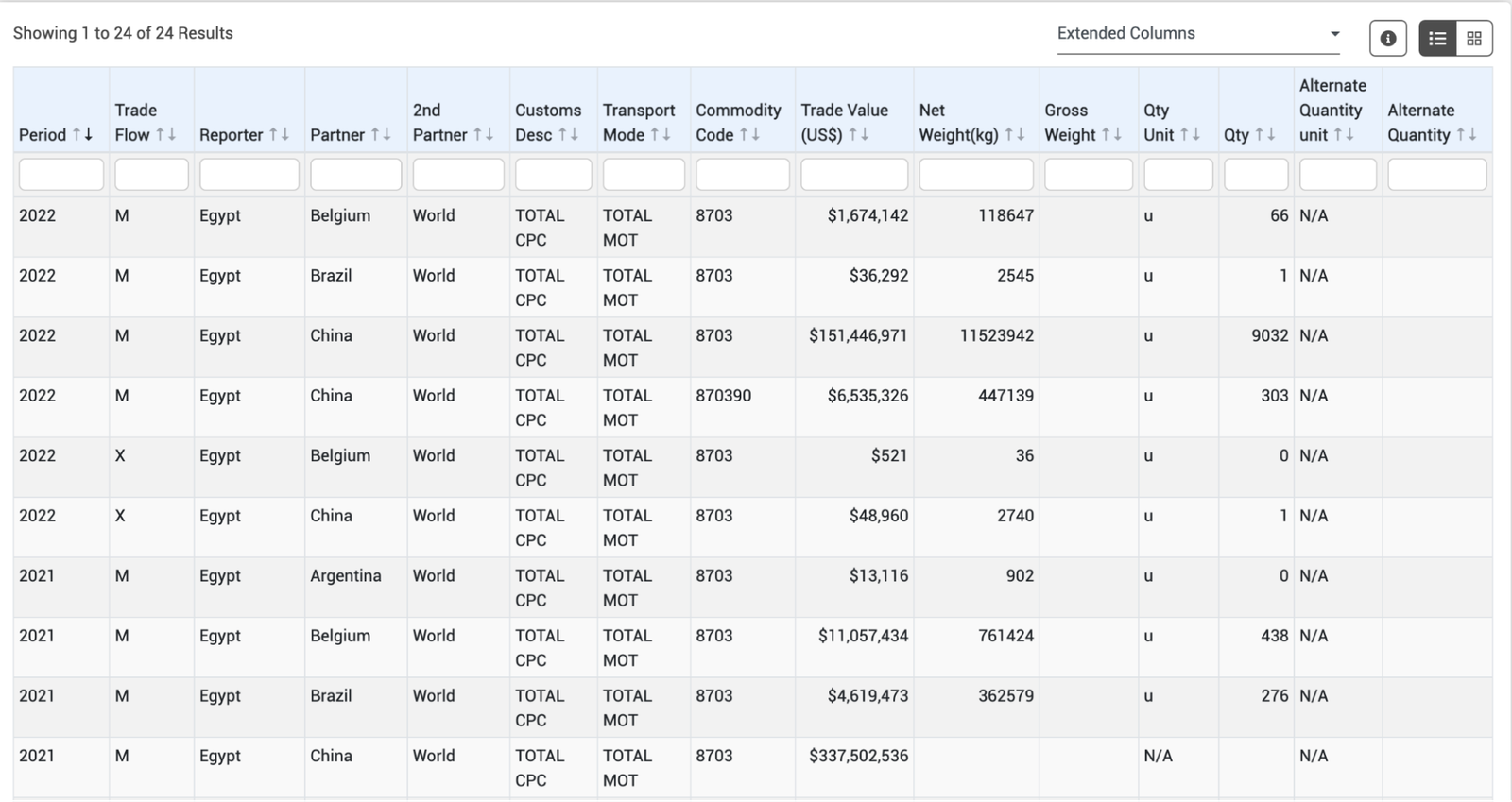
Task: Click the 870390 commodity code cell
Action: 723,396
